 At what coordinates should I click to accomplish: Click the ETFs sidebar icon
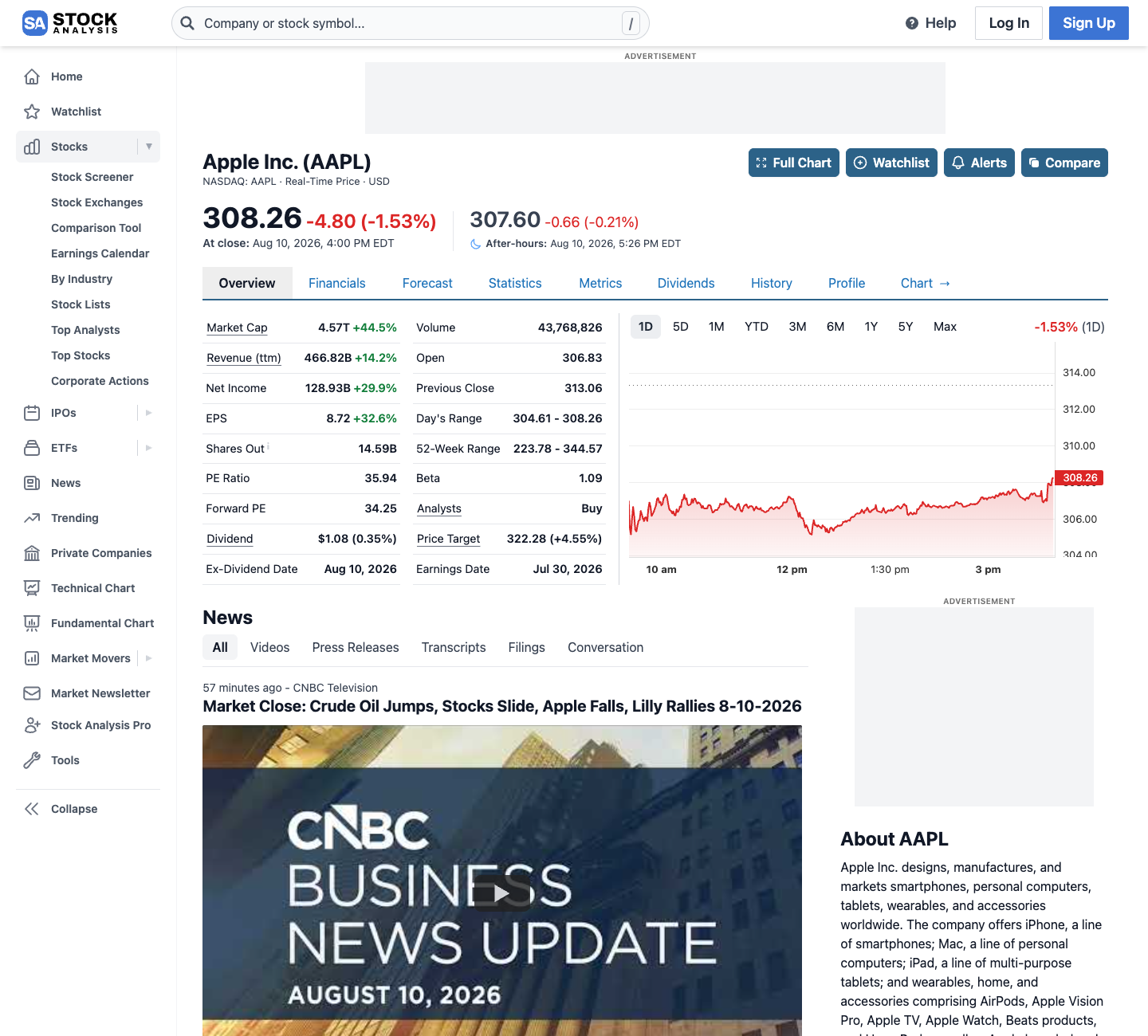click(x=32, y=448)
